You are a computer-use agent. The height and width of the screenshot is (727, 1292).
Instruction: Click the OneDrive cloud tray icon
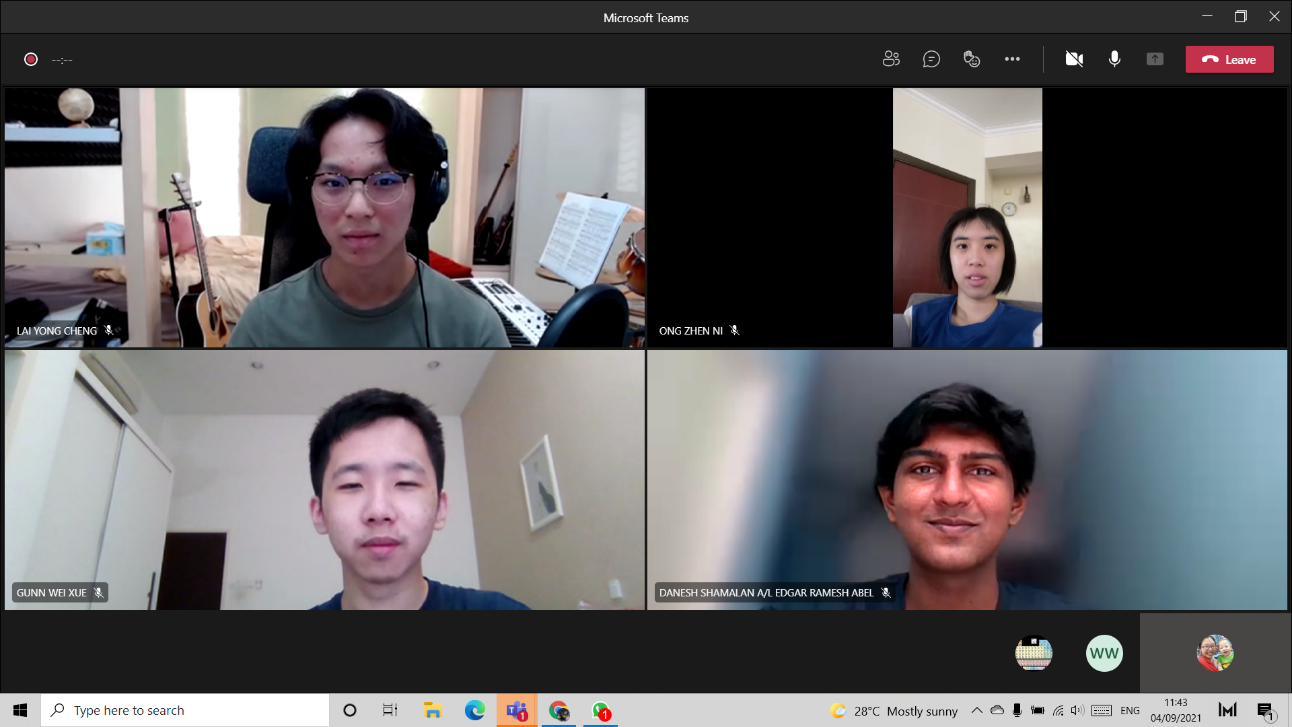pyautogui.click(x=997, y=711)
